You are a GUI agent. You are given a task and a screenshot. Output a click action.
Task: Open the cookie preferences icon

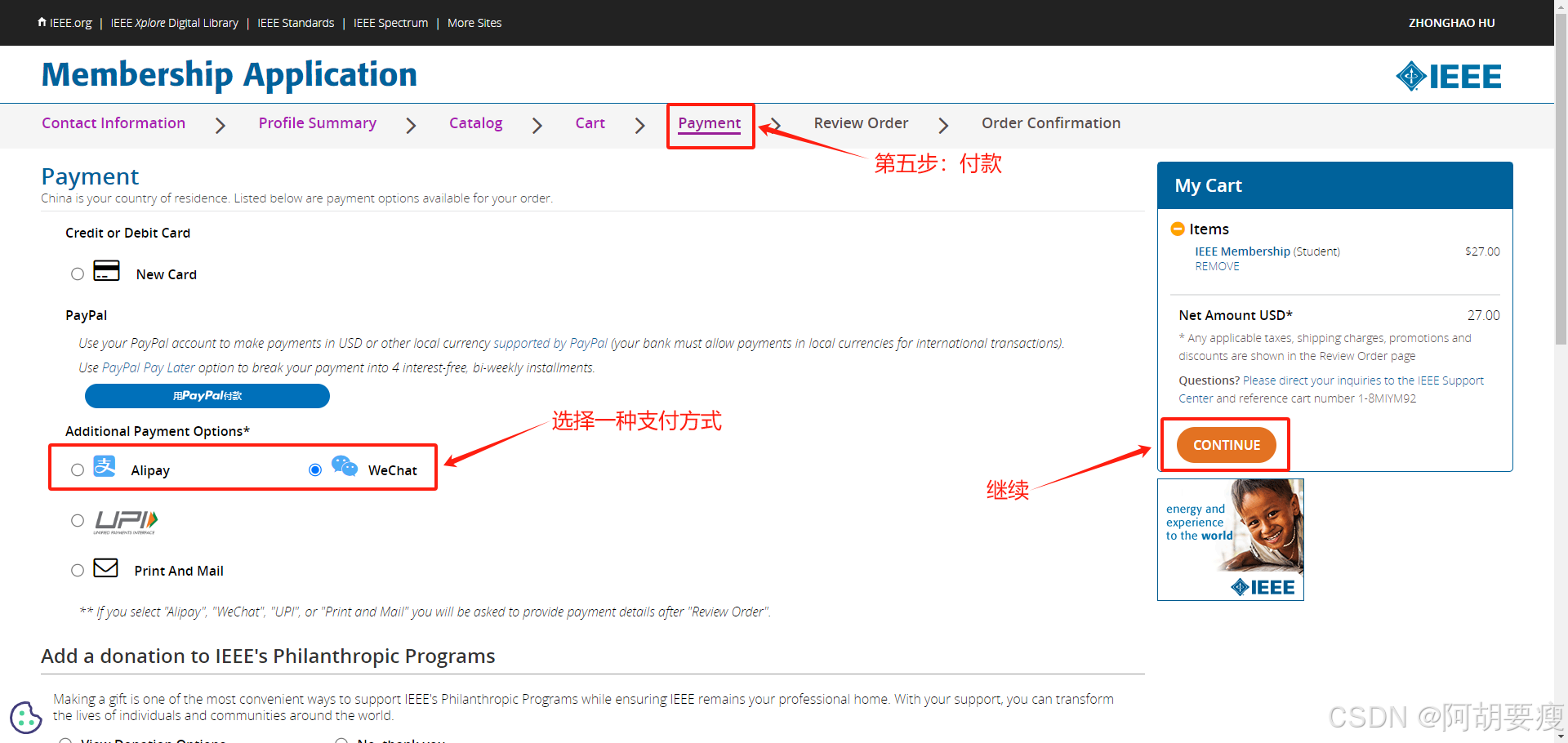[25, 718]
